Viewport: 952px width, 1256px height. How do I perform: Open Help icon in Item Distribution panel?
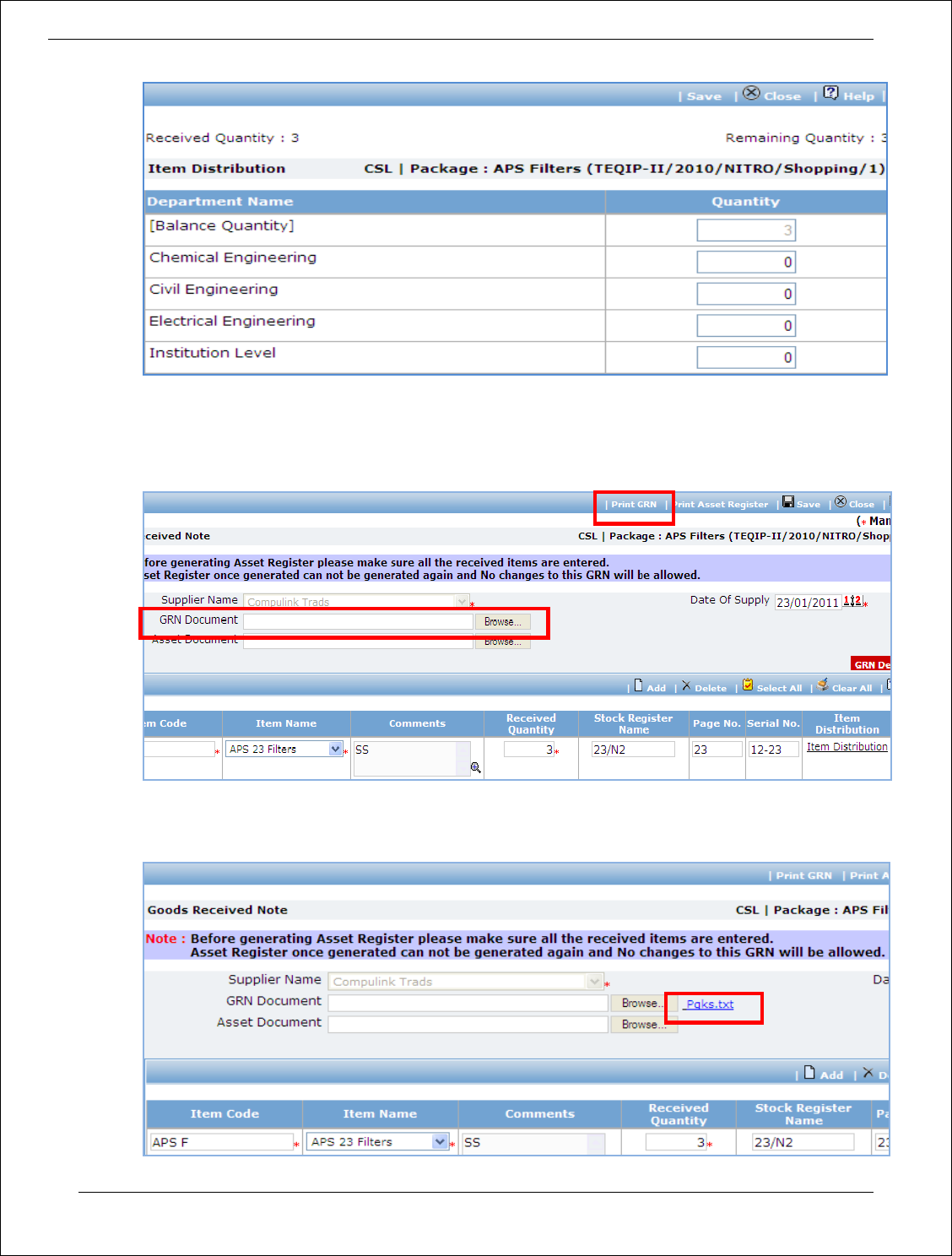(831, 93)
